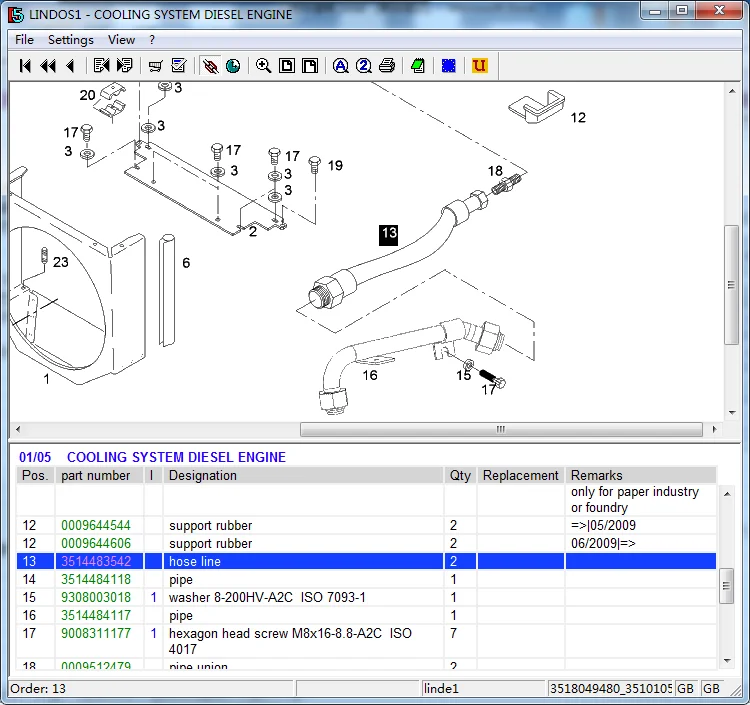Click part number 0009644606
The width and height of the screenshot is (750, 705).
96,543
